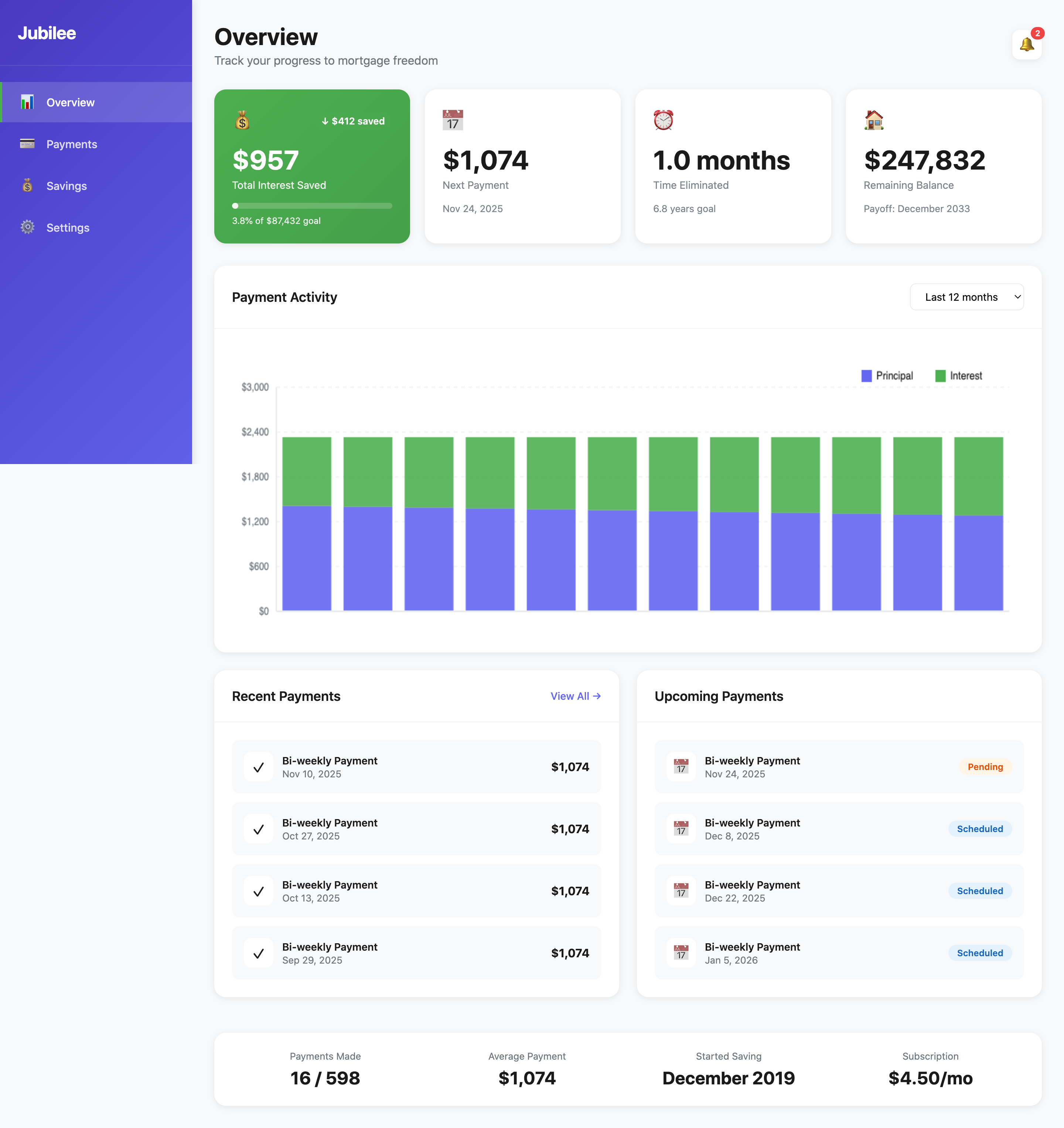Navigate to Payments in the sidebar
Screen dimensions: 1064x1128
tap(72, 144)
